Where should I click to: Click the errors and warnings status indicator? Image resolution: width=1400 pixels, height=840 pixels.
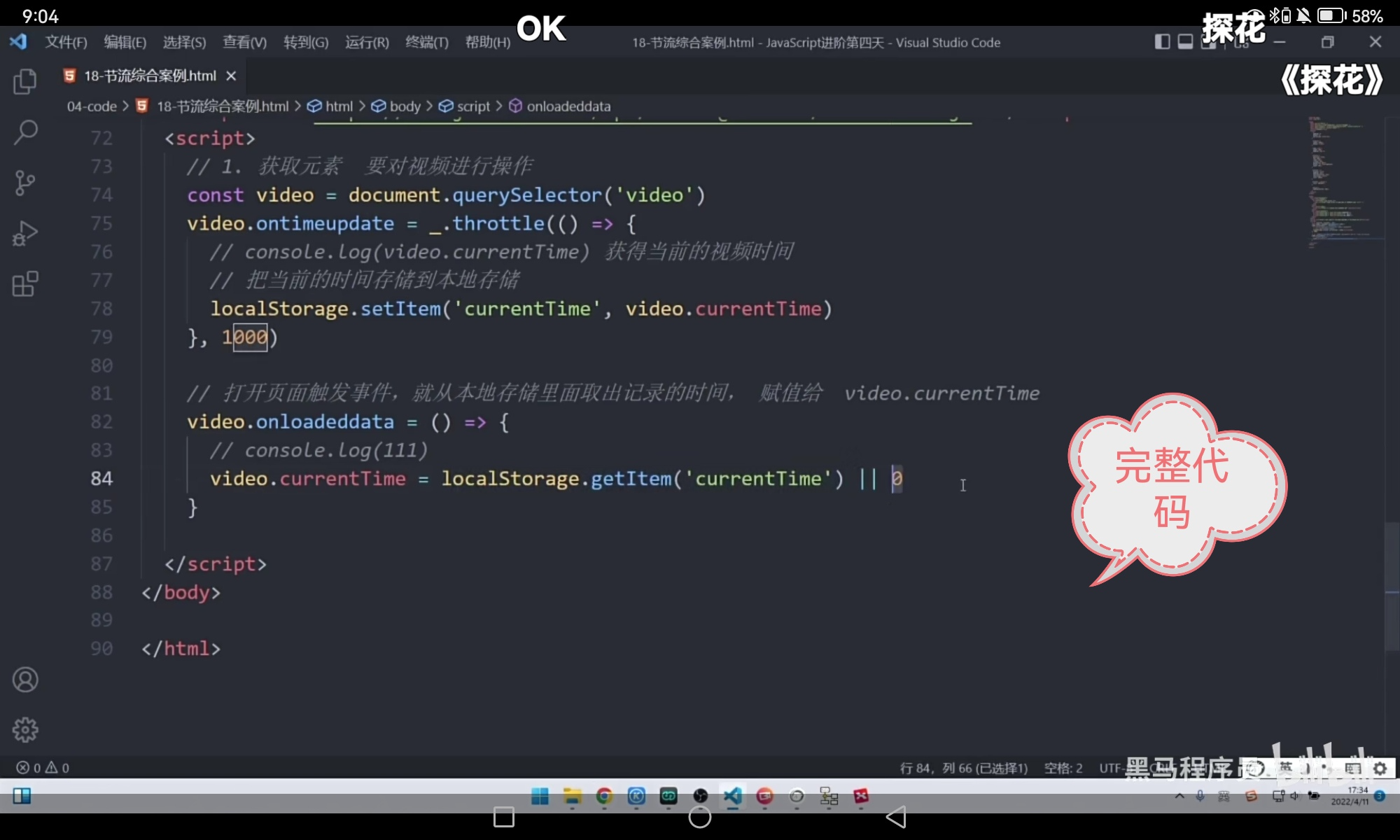click(x=43, y=768)
